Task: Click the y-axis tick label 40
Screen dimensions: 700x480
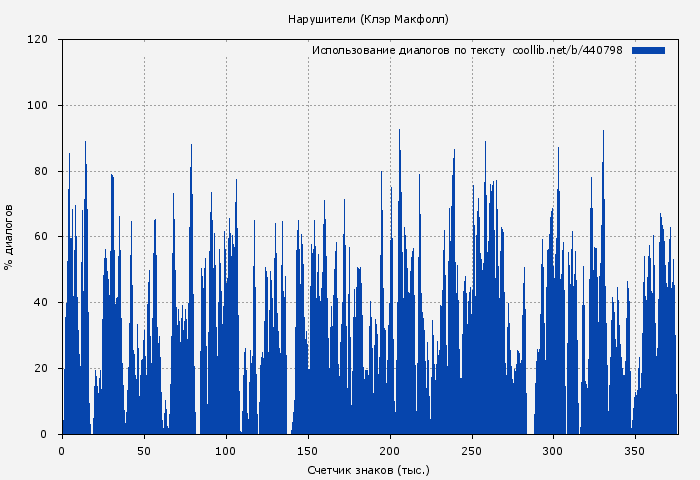Action: click(x=41, y=303)
